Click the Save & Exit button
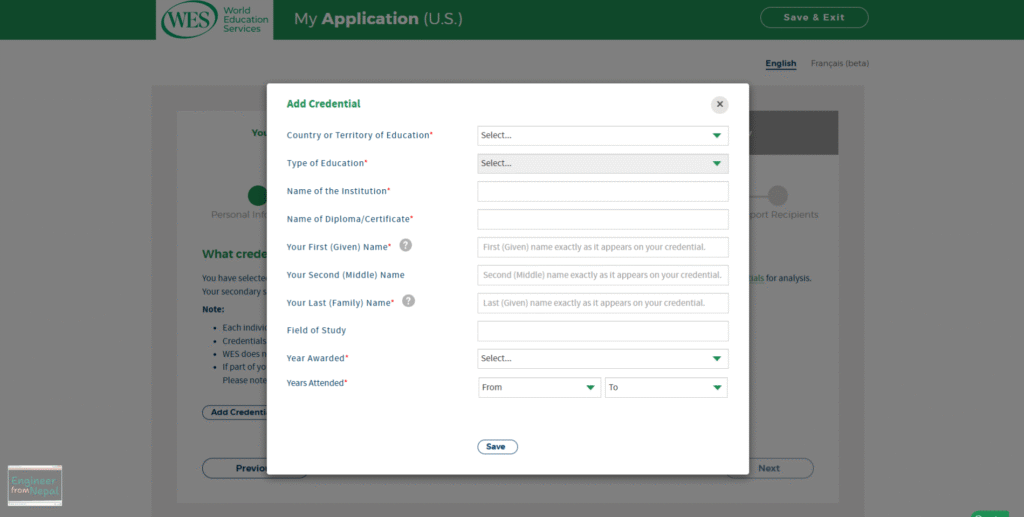This screenshot has width=1024, height=517. click(x=814, y=18)
